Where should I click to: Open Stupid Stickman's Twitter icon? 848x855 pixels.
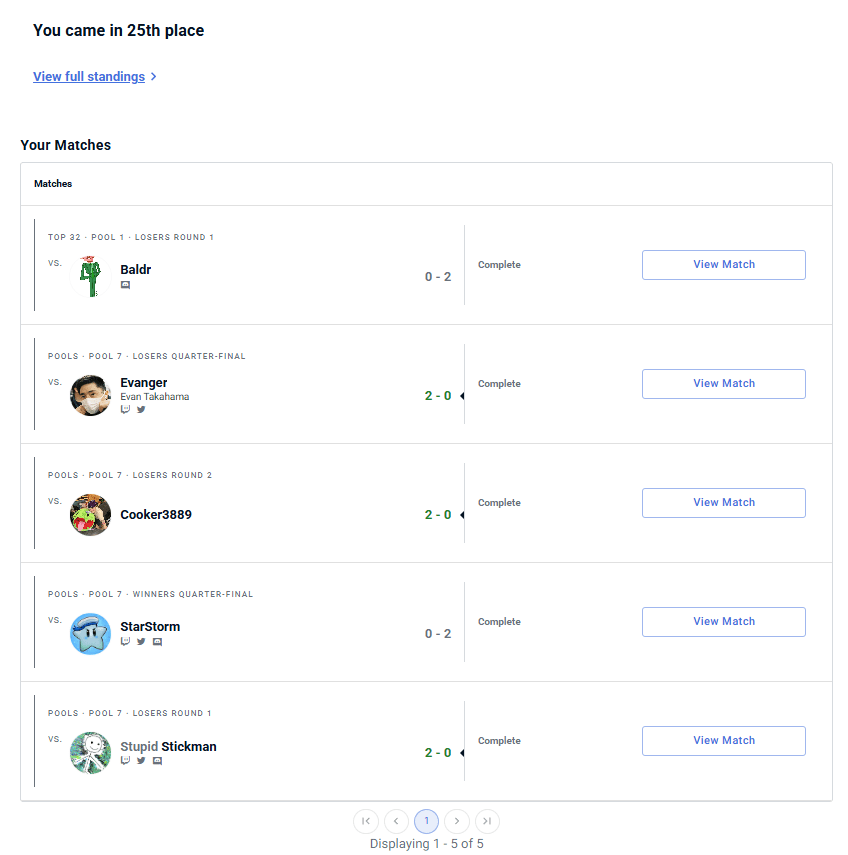point(141,761)
